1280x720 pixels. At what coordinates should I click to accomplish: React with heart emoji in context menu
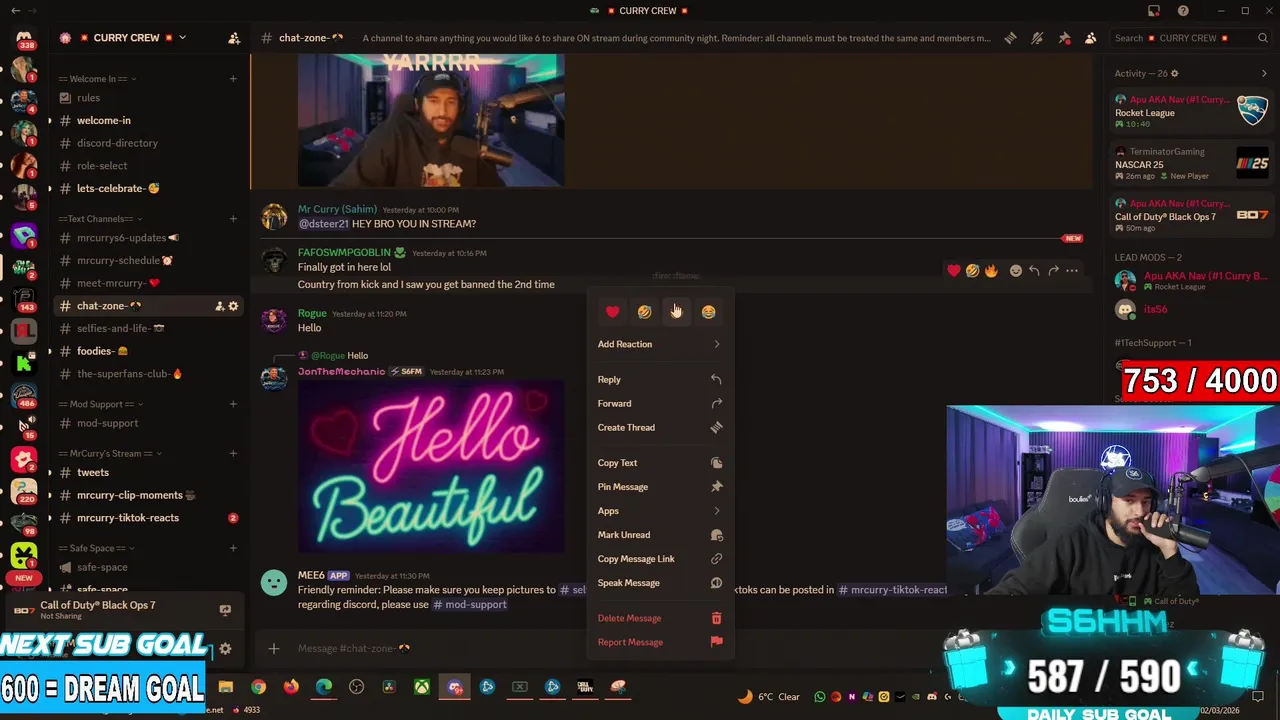pos(612,312)
